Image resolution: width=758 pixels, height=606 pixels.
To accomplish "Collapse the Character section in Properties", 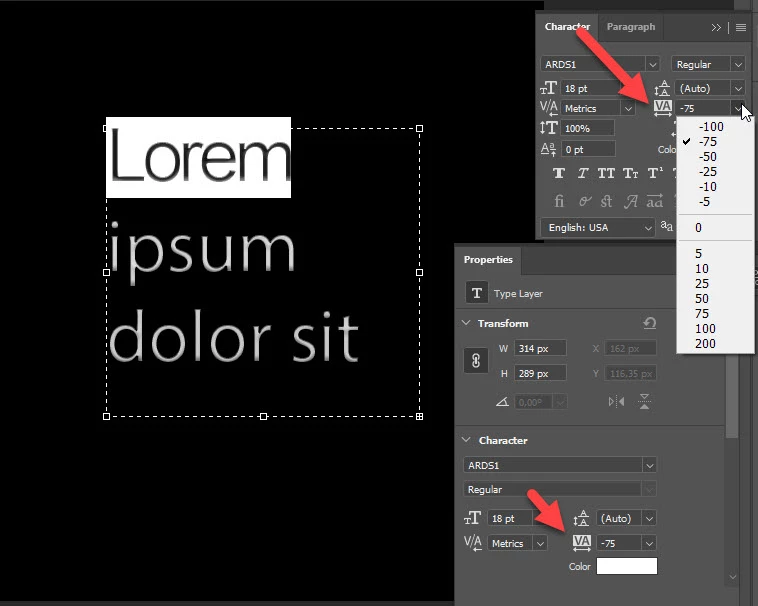I will coord(466,440).
